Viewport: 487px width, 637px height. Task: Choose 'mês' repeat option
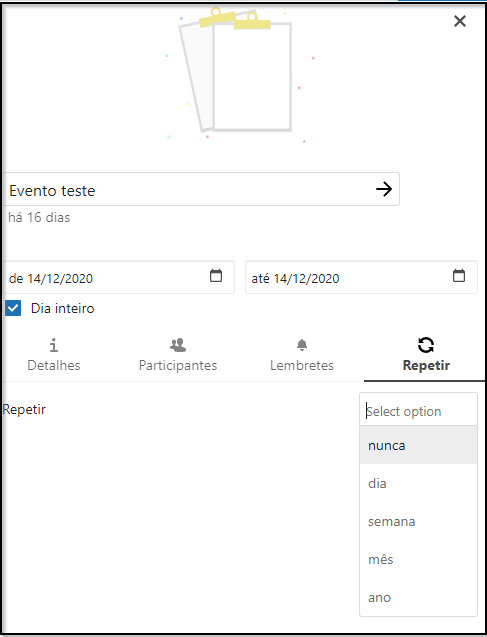(418, 559)
